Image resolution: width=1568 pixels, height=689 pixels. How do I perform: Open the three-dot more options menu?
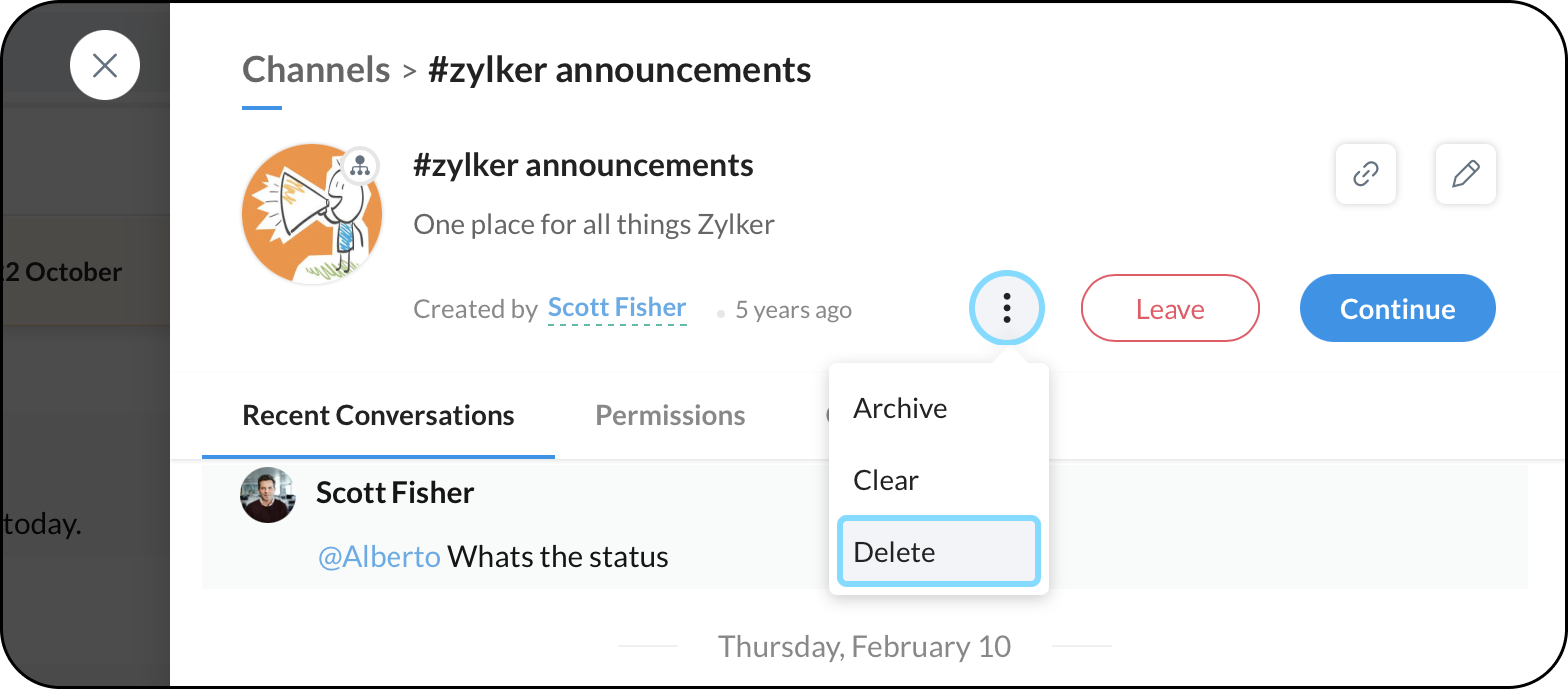1007,308
